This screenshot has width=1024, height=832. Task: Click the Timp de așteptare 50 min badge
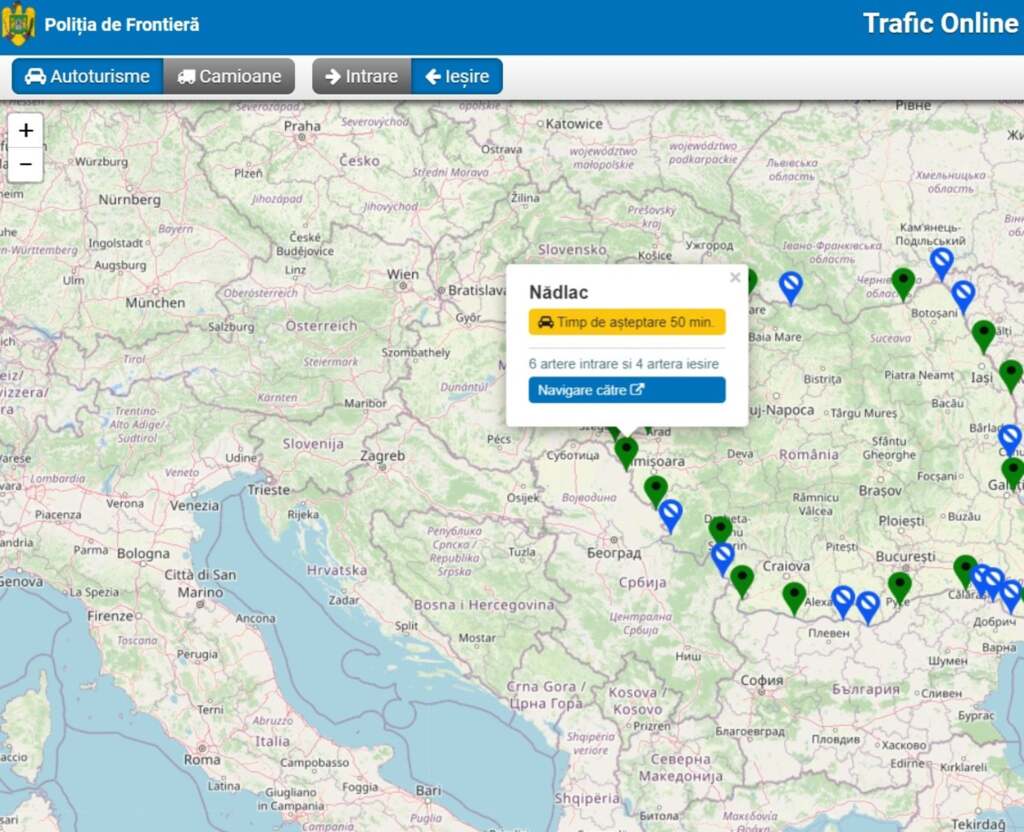[x=626, y=322]
